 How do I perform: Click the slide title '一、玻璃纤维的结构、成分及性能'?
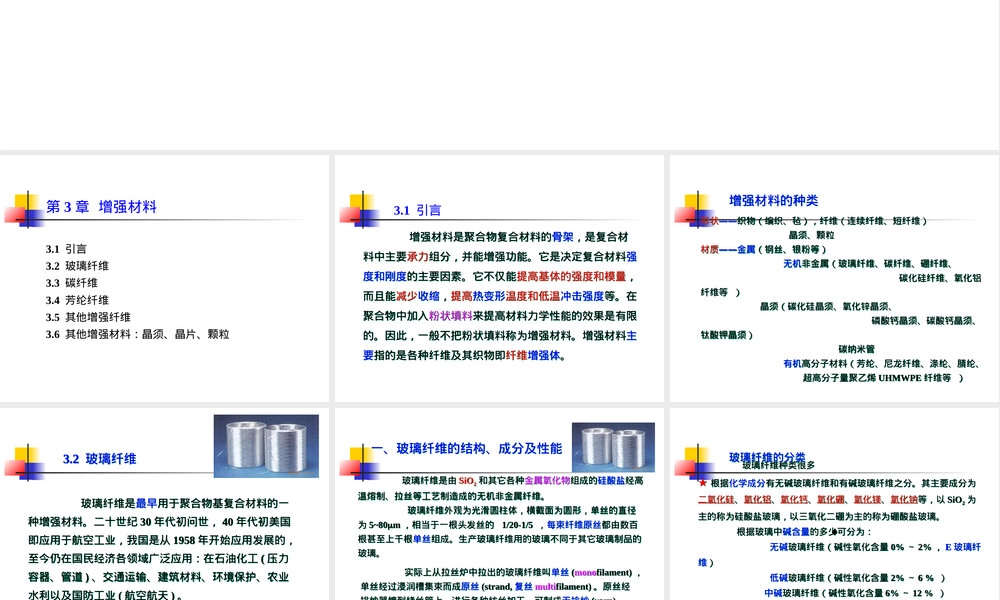pos(467,449)
